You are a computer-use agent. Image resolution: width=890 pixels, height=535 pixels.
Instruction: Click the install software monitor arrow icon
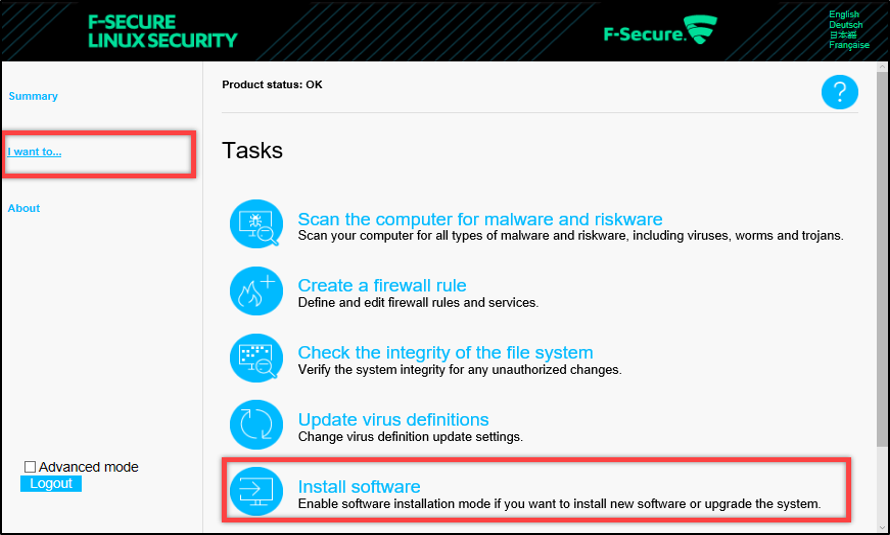[256, 492]
